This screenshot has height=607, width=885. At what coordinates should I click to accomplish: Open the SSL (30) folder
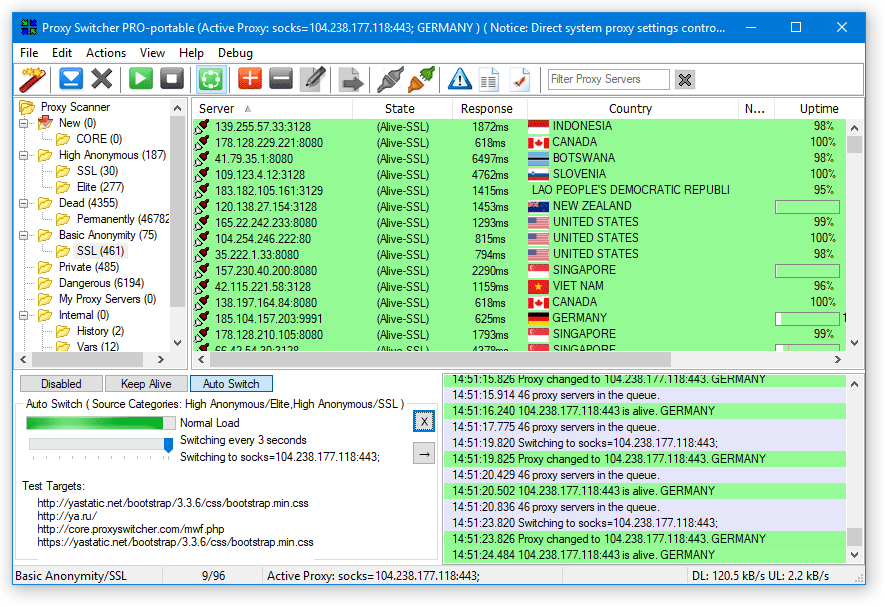tap(97, 171)
